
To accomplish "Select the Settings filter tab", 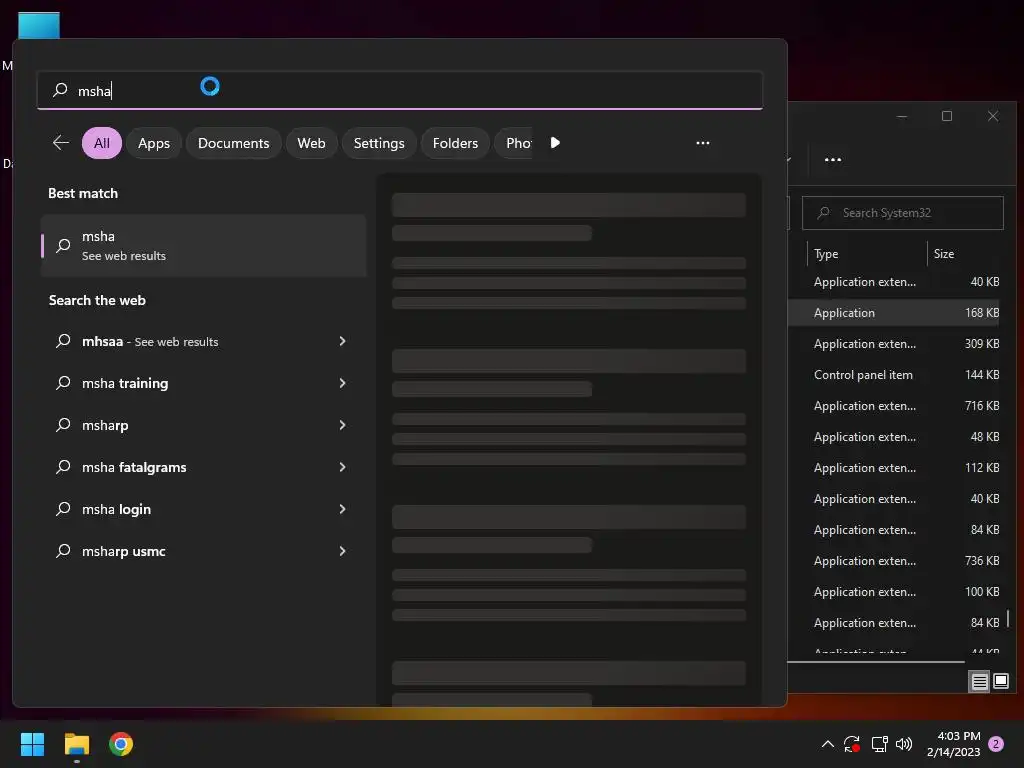I will pyautogui.click(x=379, y=143).
